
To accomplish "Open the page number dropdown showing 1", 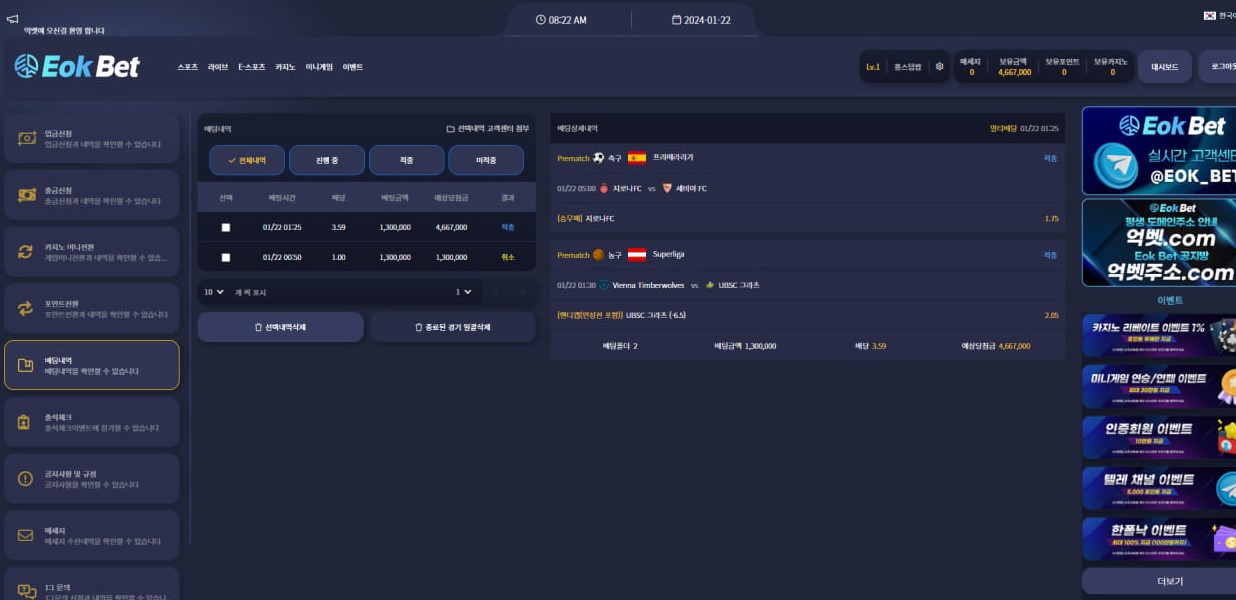I will (464, 292).
